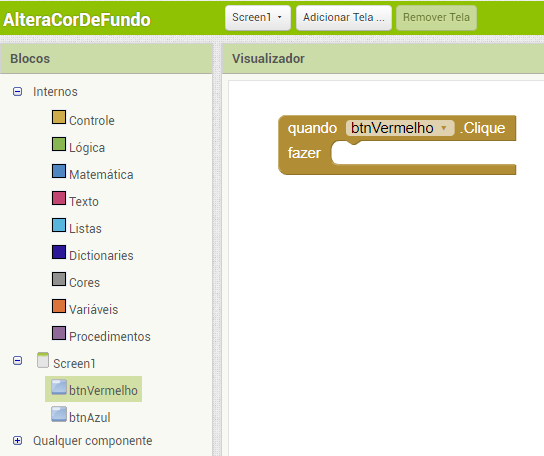Open the Procedimentos blocks drawer

coord(110,337)
